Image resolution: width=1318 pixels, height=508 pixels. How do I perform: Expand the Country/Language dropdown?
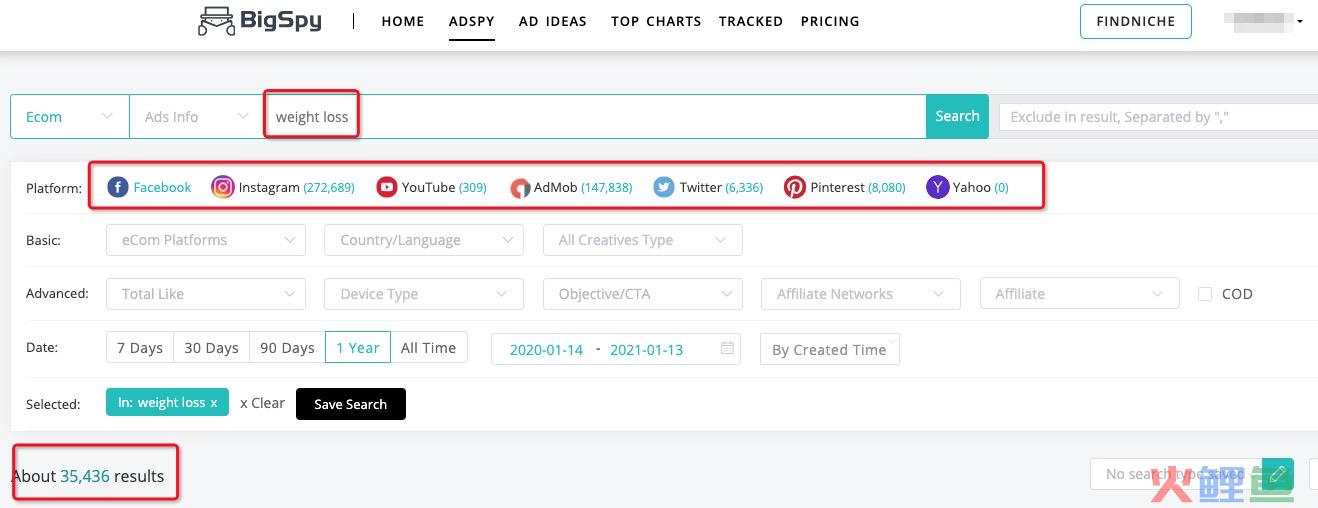(424, 240)
